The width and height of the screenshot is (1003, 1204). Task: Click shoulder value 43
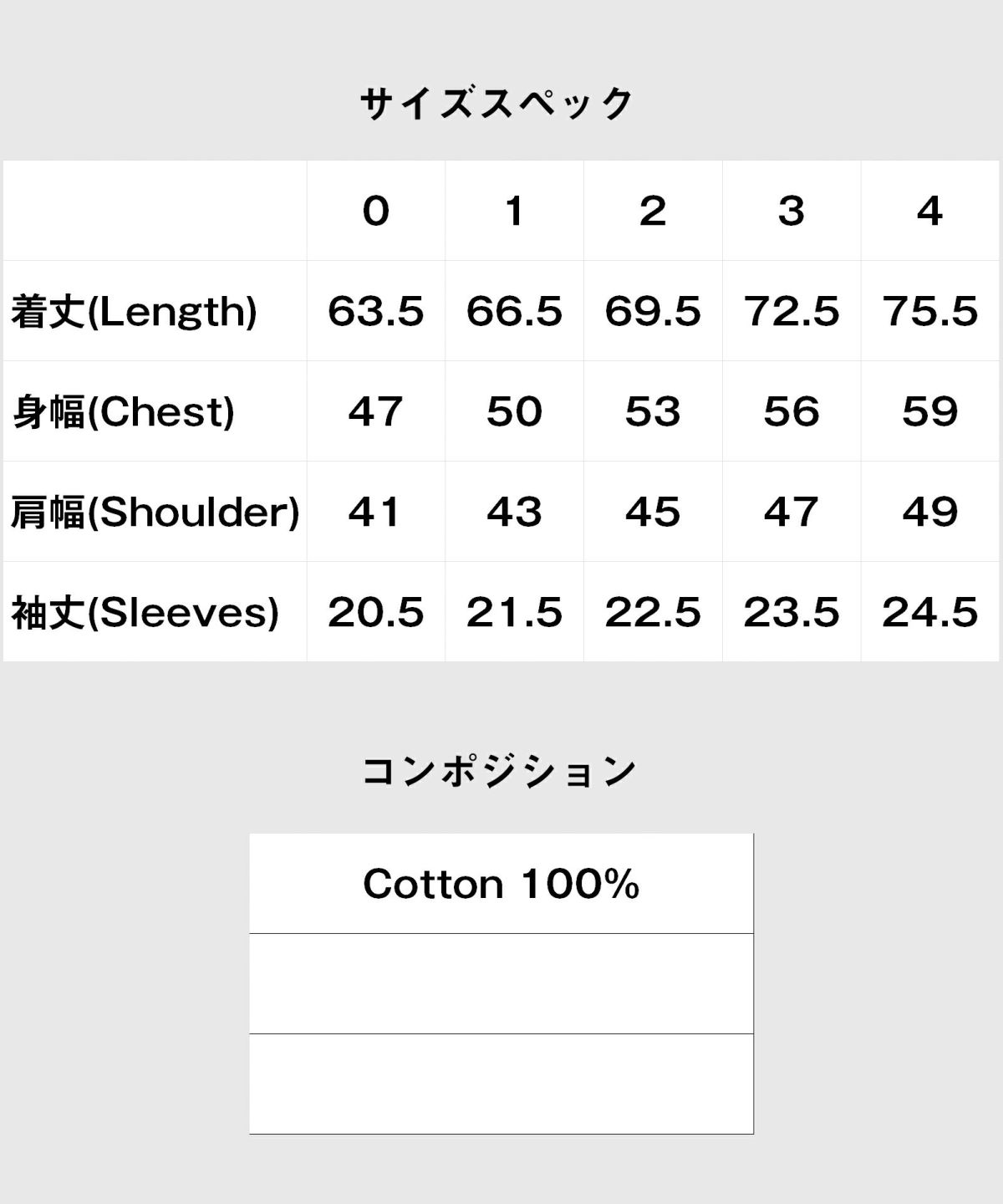point(515,512)
